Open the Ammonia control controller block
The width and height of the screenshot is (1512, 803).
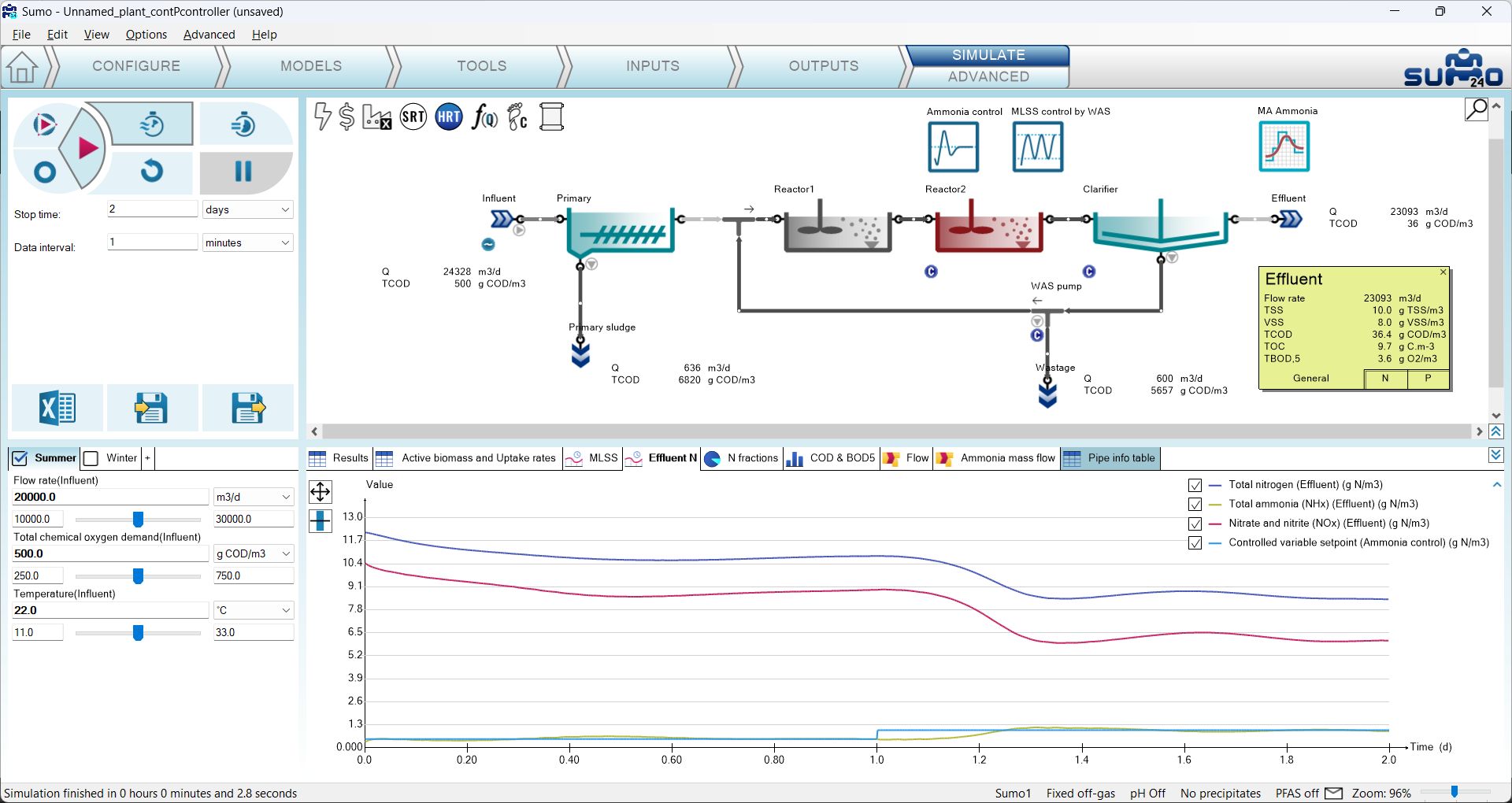(x=954, y=147)
